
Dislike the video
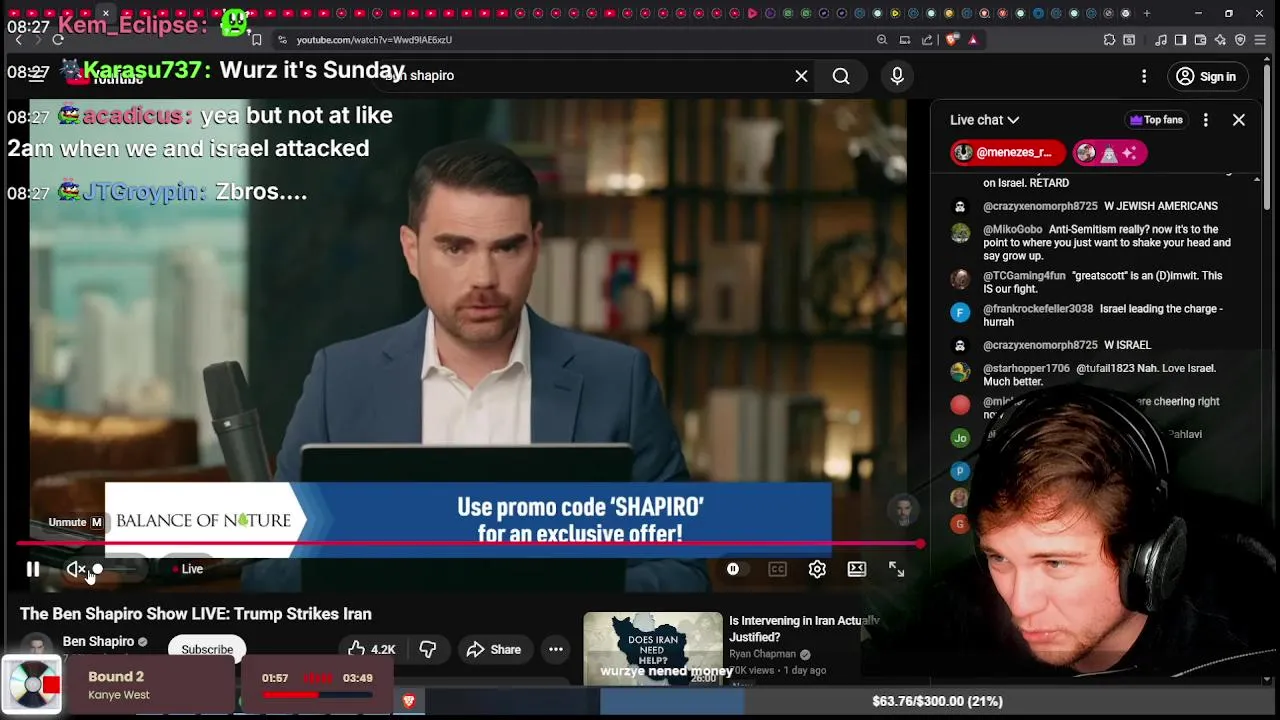(428, 649)
